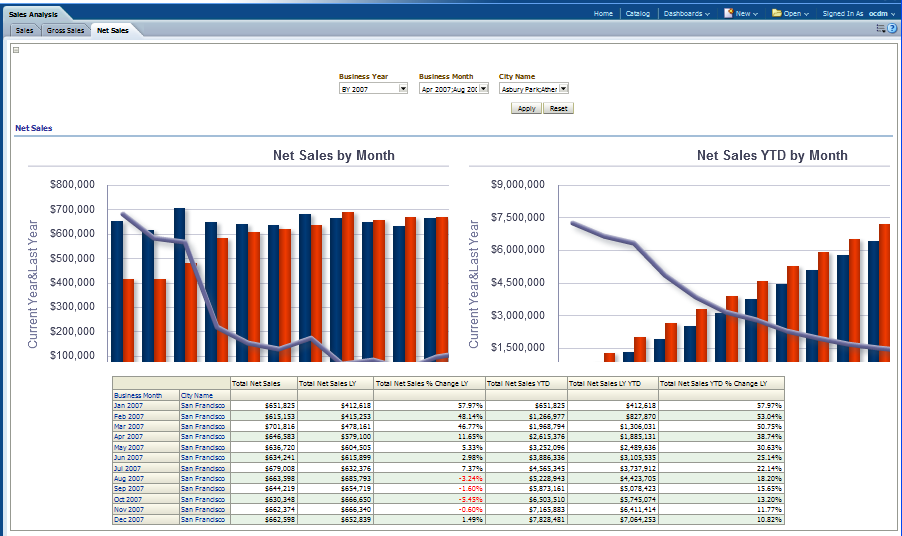Switch to the Sales tab
Viewport: 902px width, 536px height.
pyautogui.click(x=24, y=30)
